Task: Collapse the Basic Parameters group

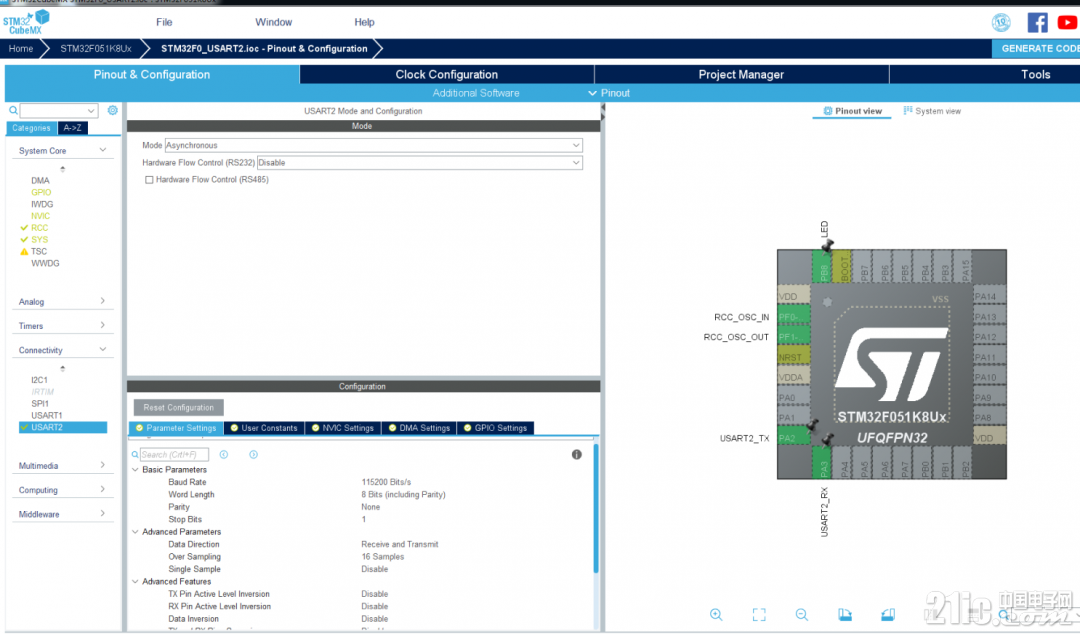Action: tap(135, 470)
